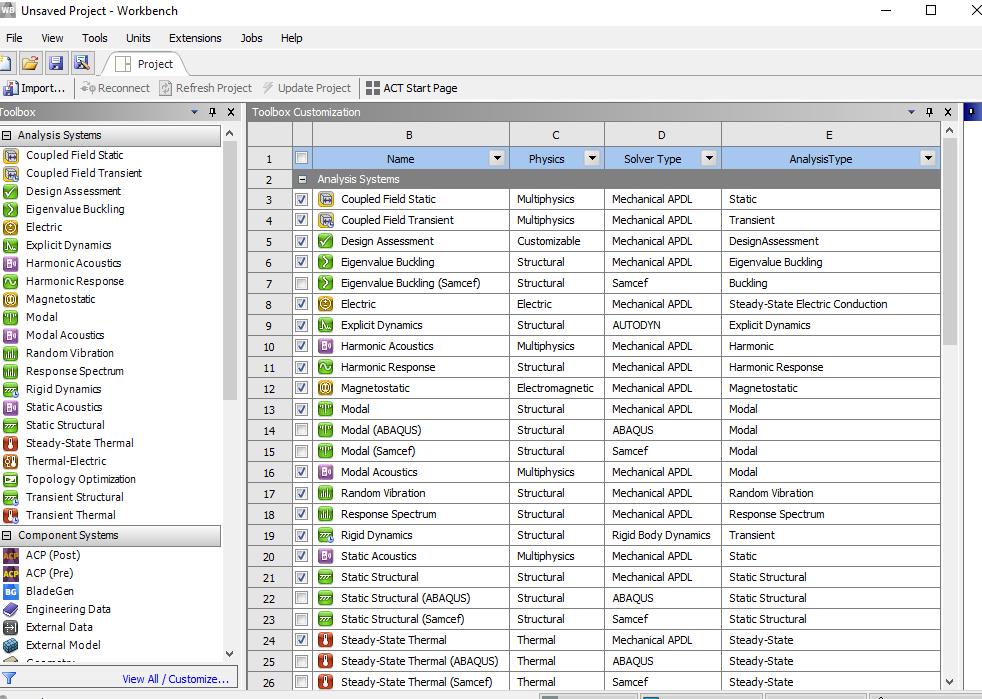Open the Jobs menu

tap(251, 38)
